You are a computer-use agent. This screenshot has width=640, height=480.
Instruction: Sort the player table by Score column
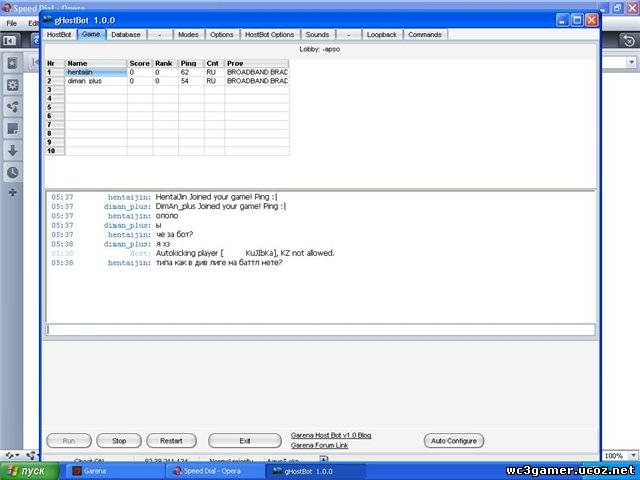tap(140, 63)
